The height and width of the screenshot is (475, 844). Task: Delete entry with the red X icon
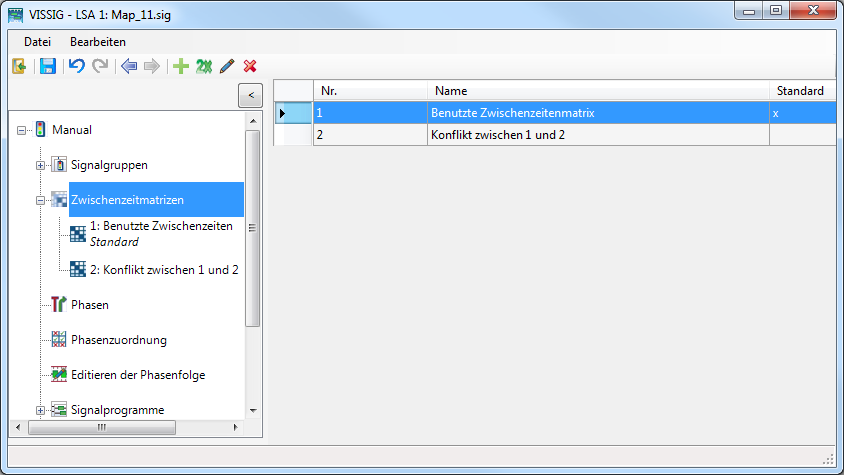[x=250, y=66]
